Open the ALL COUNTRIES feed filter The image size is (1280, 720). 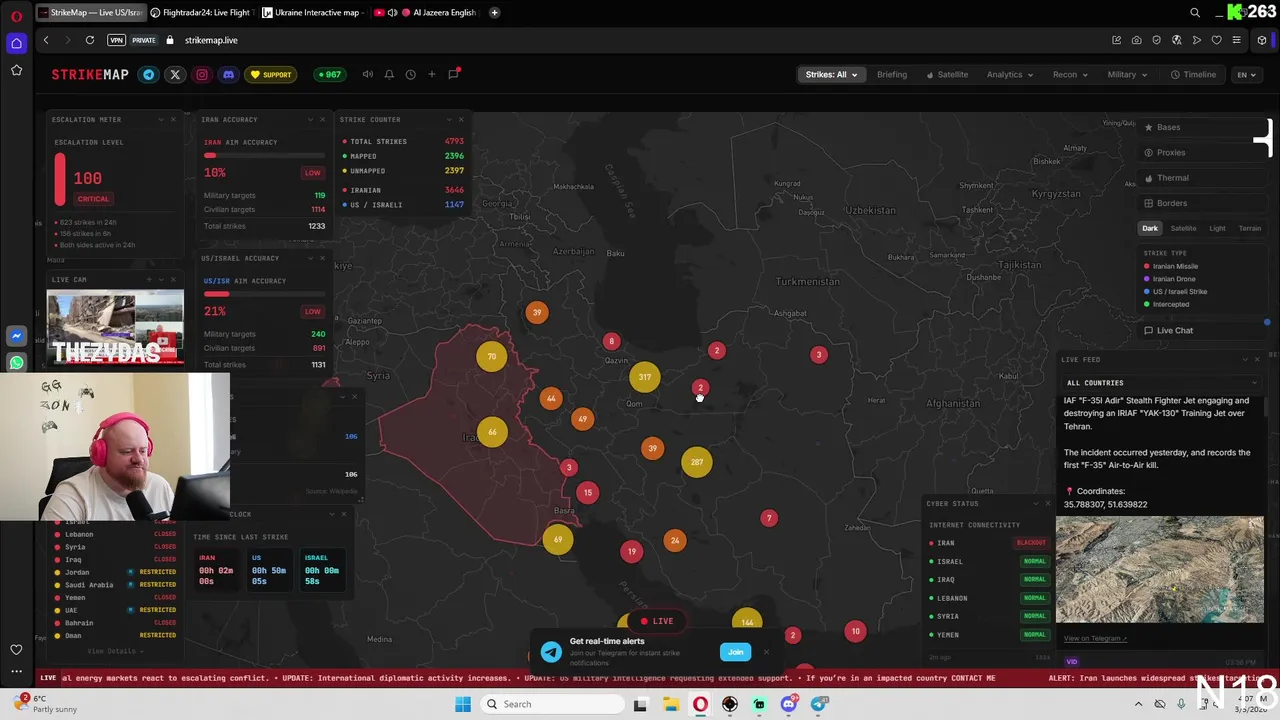click(x=1162, y=383)
